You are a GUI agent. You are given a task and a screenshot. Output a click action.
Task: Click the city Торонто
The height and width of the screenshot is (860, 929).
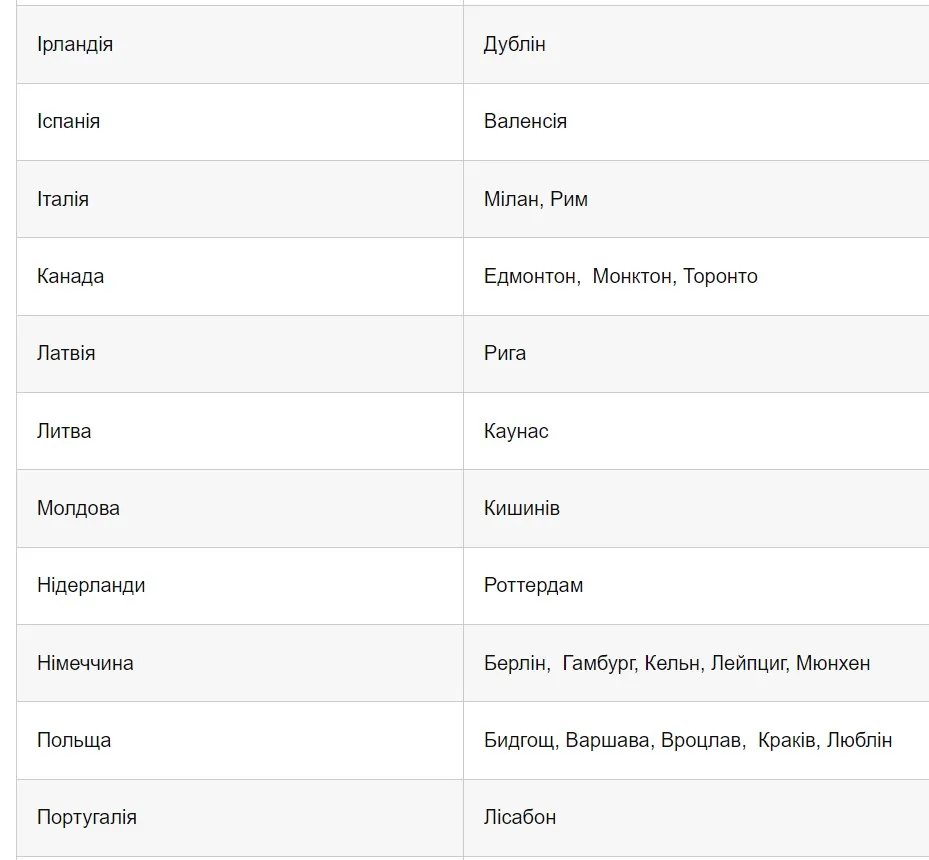[x=720, y=276]
